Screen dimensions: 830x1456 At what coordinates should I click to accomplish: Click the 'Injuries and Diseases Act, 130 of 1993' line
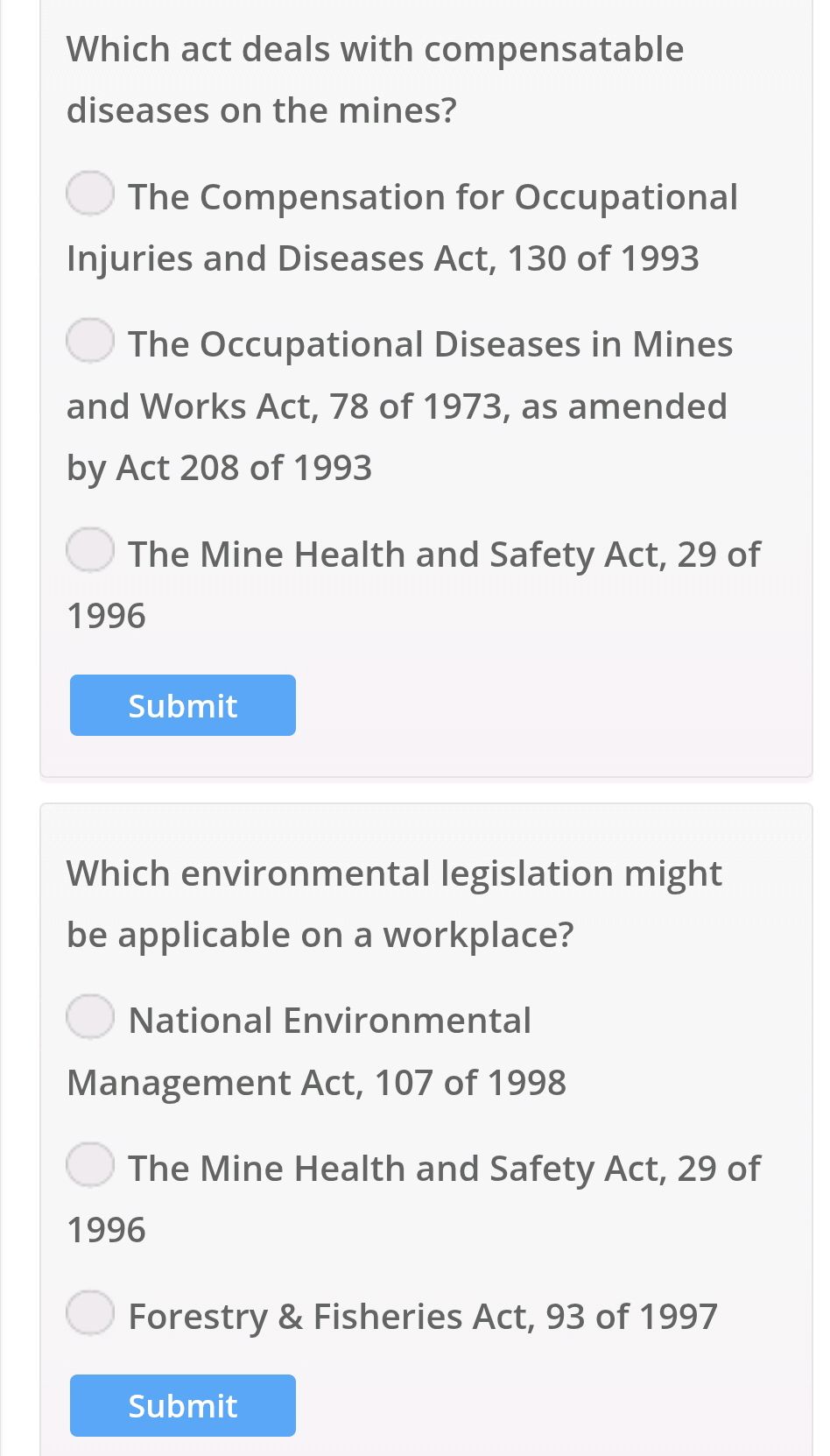[x=383, y=258]
